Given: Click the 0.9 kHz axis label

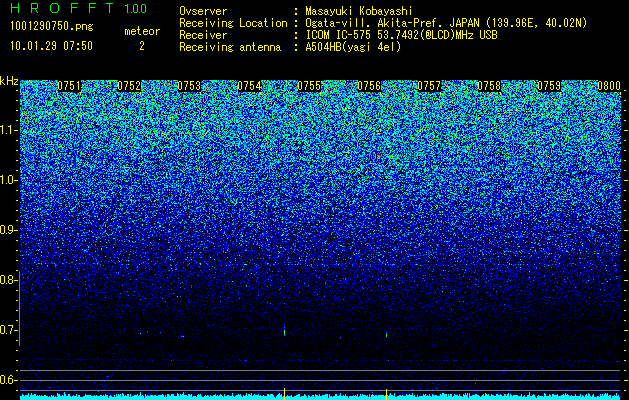Looking at the screenshot, I should coord(8,230).
